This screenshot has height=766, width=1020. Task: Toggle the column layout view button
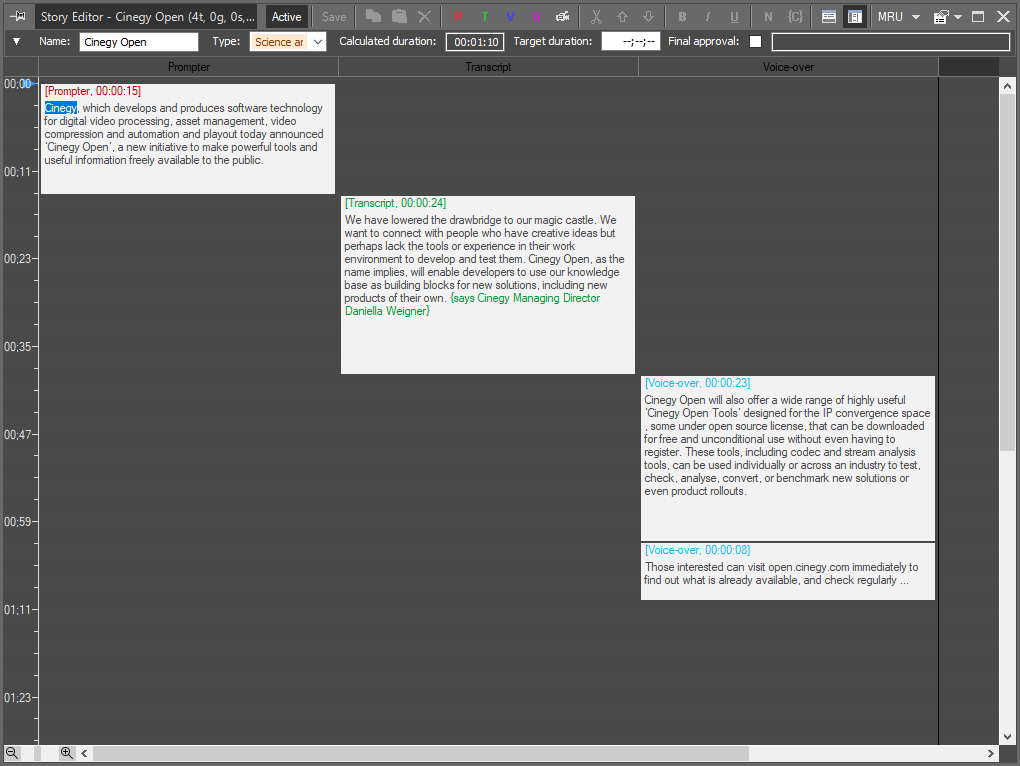[x=855, y=17]
